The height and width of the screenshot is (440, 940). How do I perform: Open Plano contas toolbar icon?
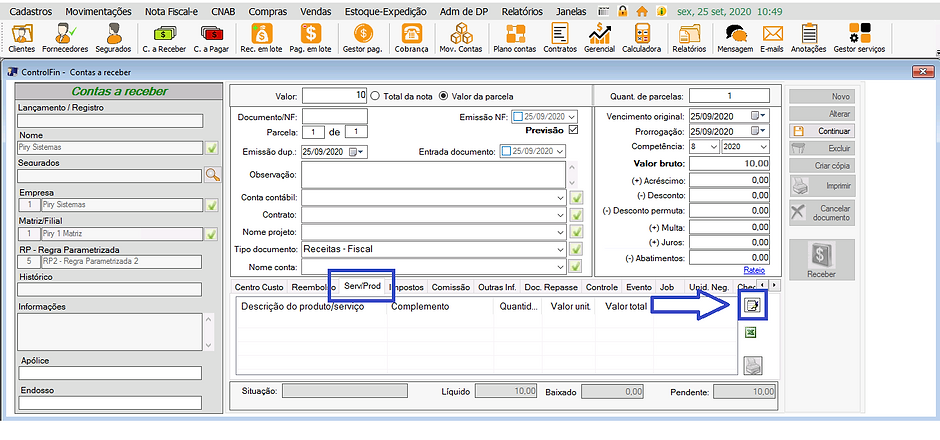click(x=516, y=38)
